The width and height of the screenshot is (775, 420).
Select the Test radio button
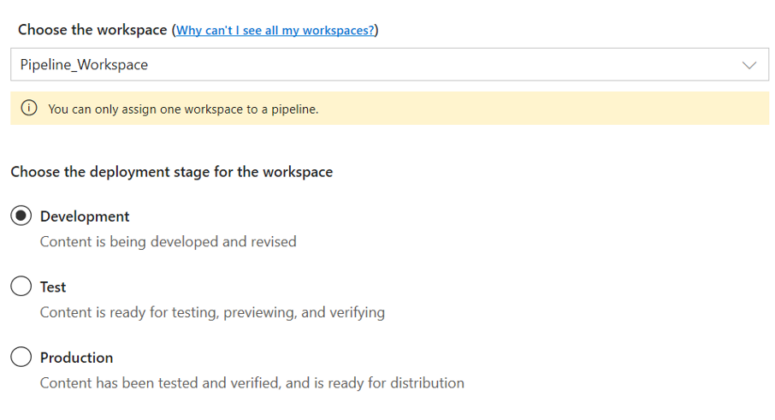pos(21,287)
